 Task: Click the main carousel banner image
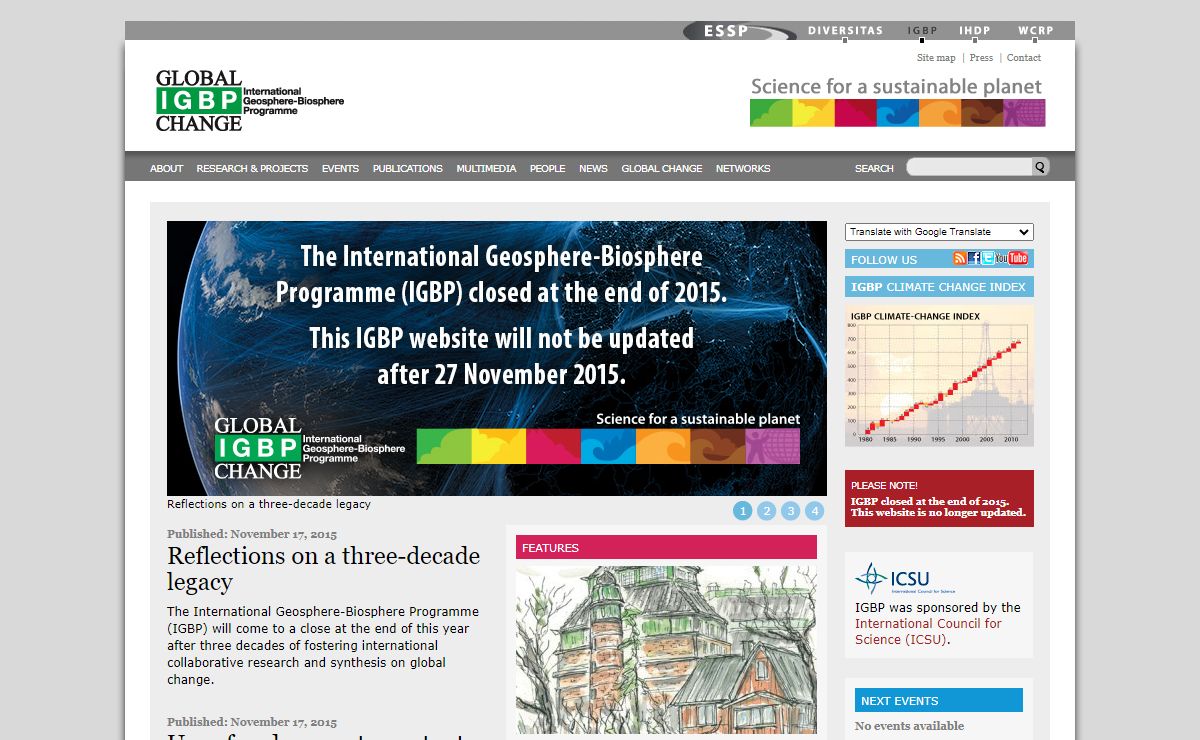[497, 358]
